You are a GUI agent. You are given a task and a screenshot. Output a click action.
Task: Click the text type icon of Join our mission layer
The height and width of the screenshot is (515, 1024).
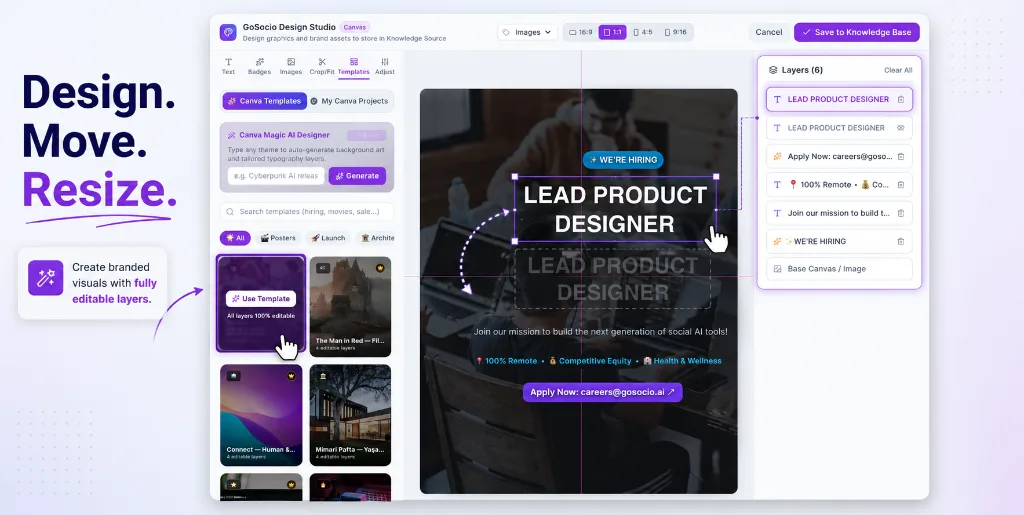777,213
